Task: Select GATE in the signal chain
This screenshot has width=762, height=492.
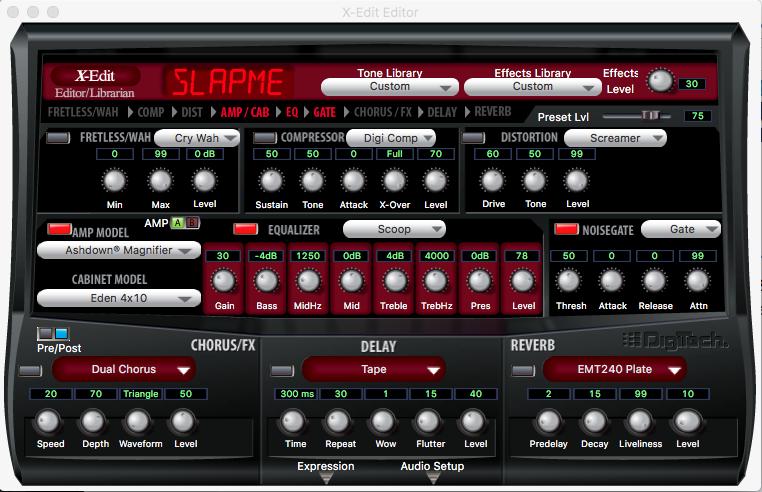Action: [325, 112]
